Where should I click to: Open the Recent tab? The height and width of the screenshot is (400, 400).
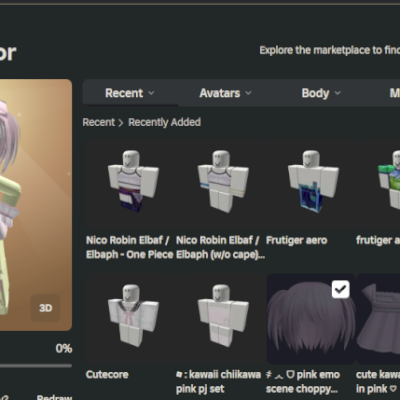tap(130, 93)
